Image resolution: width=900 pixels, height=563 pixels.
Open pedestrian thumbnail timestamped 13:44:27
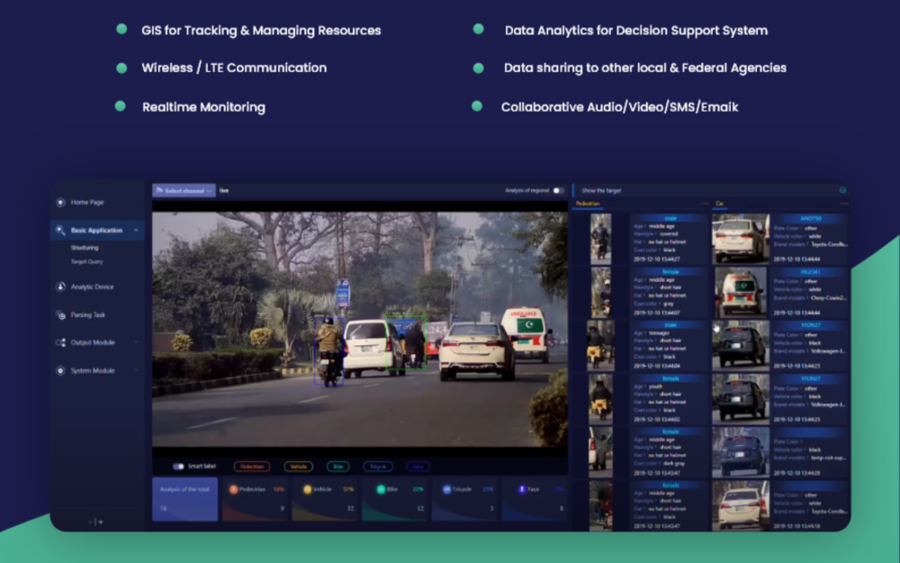600,239
